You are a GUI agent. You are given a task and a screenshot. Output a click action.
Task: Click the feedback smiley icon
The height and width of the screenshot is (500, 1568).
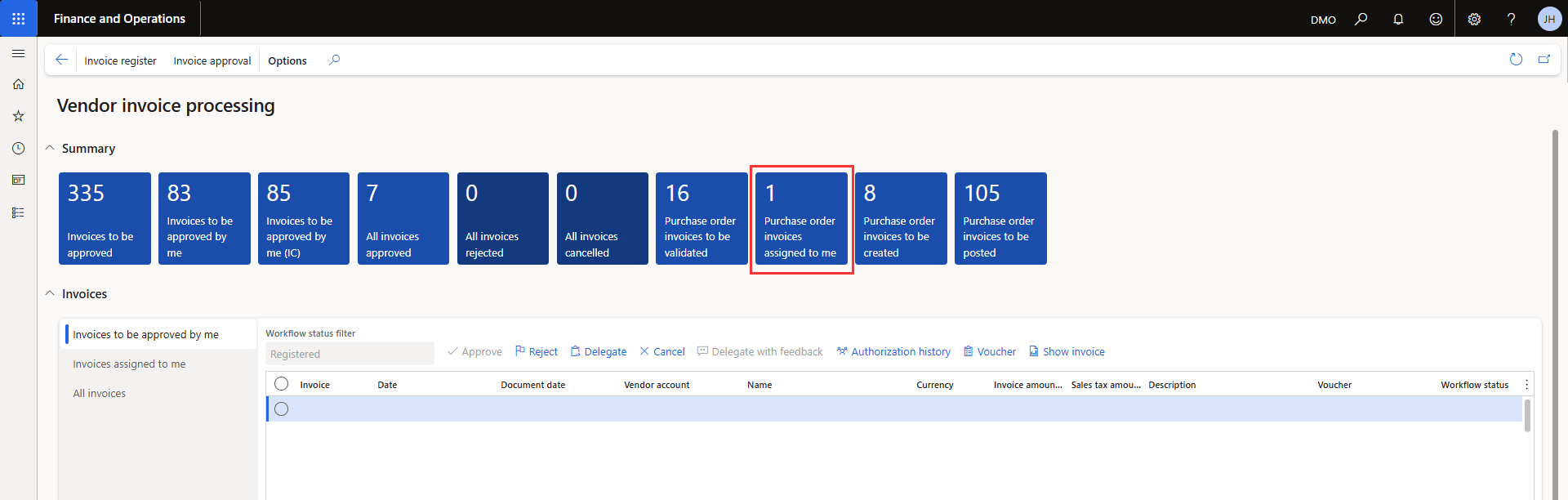(1436, 19)
